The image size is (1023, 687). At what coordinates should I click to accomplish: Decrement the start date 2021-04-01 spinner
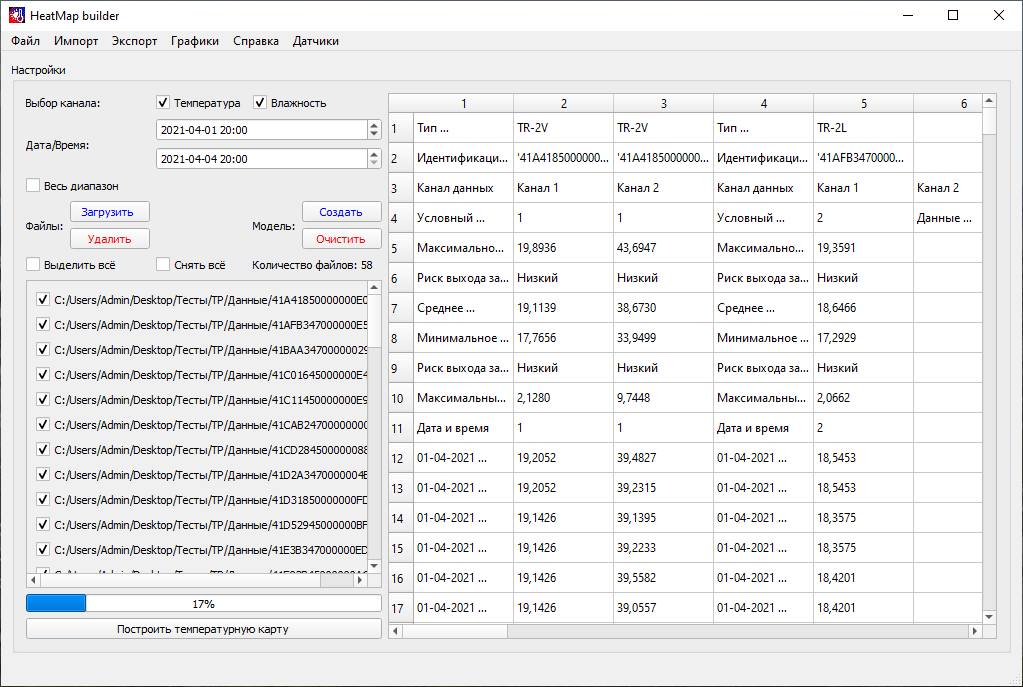(x=374, y=134)
